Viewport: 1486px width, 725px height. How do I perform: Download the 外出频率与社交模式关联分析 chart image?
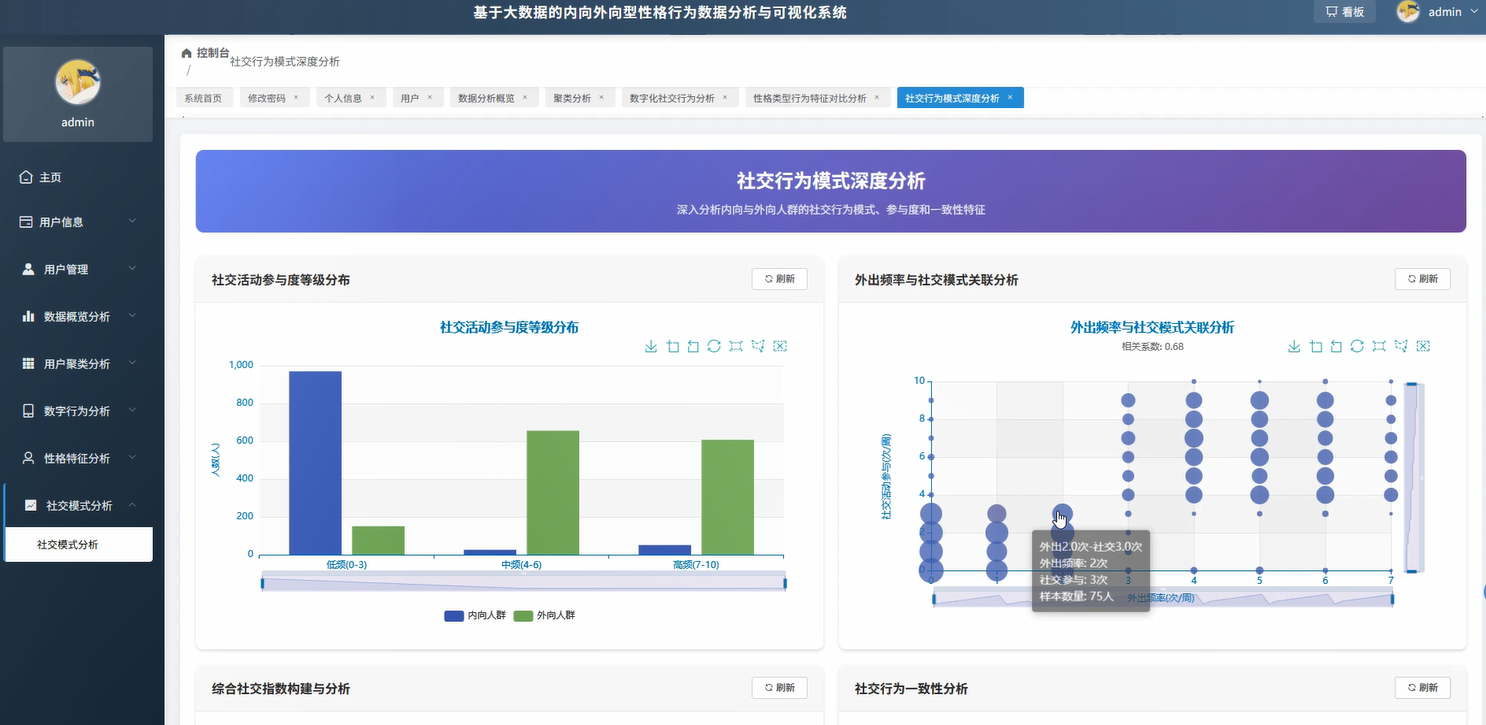tap(1294, 346)
